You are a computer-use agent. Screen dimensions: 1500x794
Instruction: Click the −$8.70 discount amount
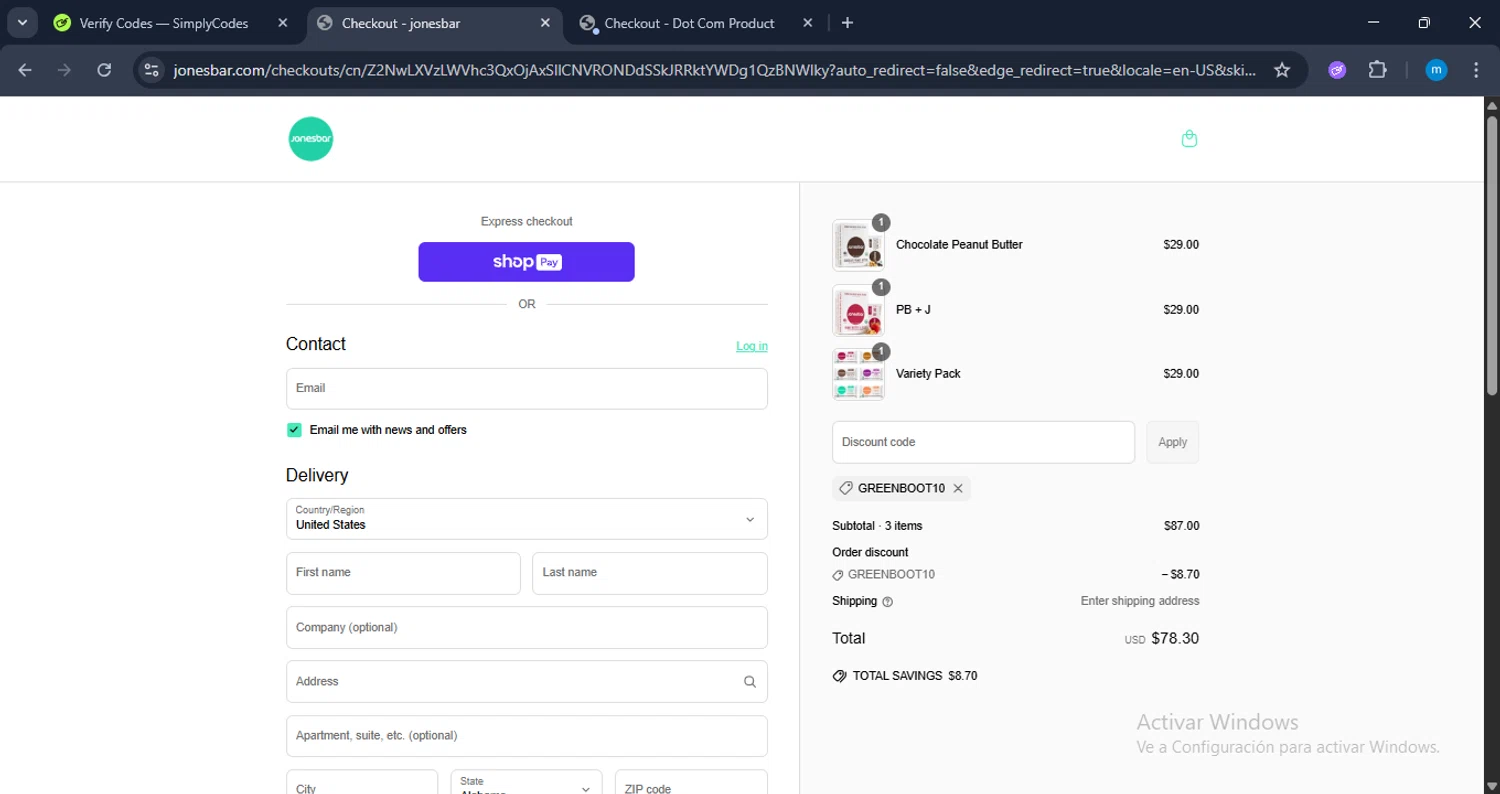pos(1180,575)
